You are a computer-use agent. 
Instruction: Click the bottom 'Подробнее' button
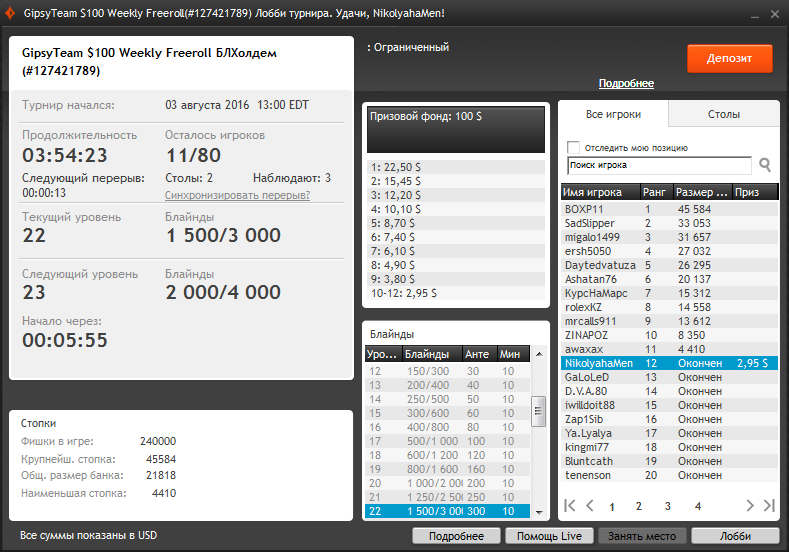pos(456,536)
